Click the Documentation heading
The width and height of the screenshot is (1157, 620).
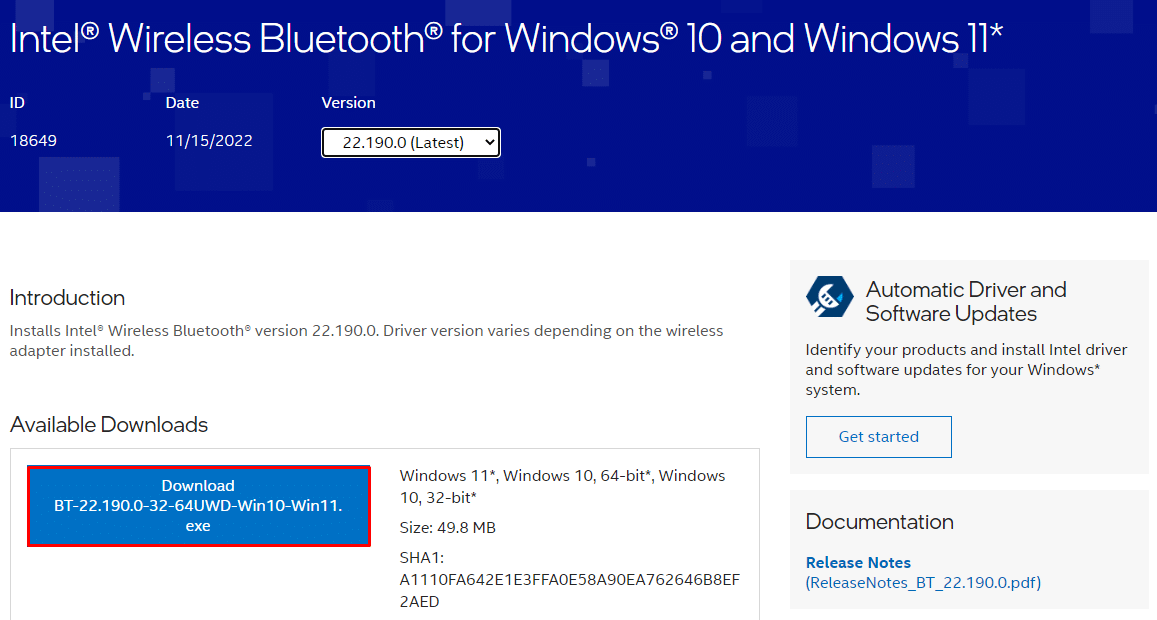point(880,522)
